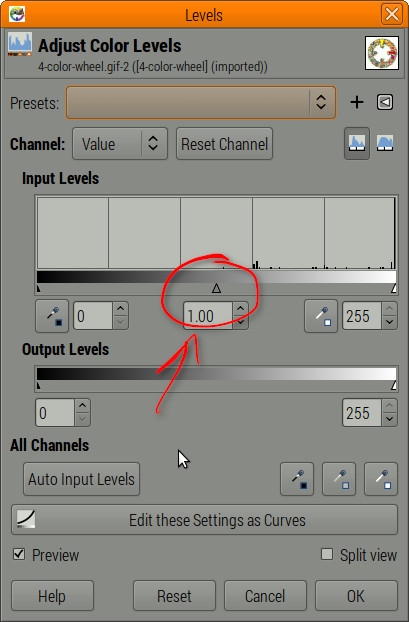Select linear histogram view icon
This screenshot has height=622, width=409.
pos(357,143)
